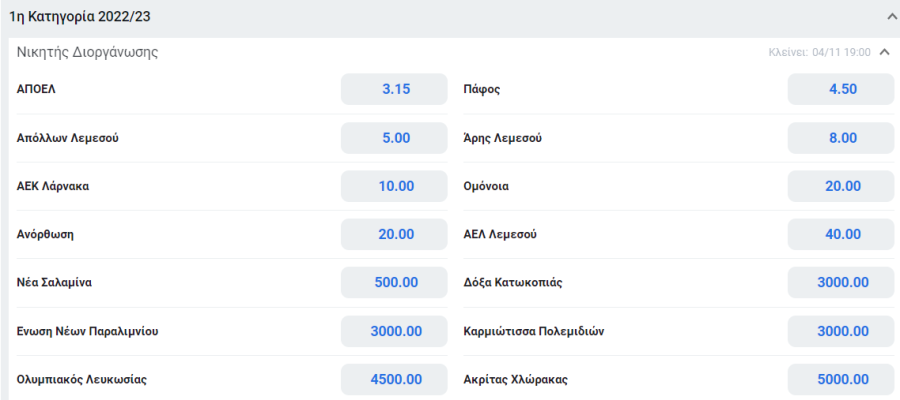Image resolution: width=900 pixels, height=400 pixels.
Task: Click the Άρης Λεμεσού team name
Action: 502,138
